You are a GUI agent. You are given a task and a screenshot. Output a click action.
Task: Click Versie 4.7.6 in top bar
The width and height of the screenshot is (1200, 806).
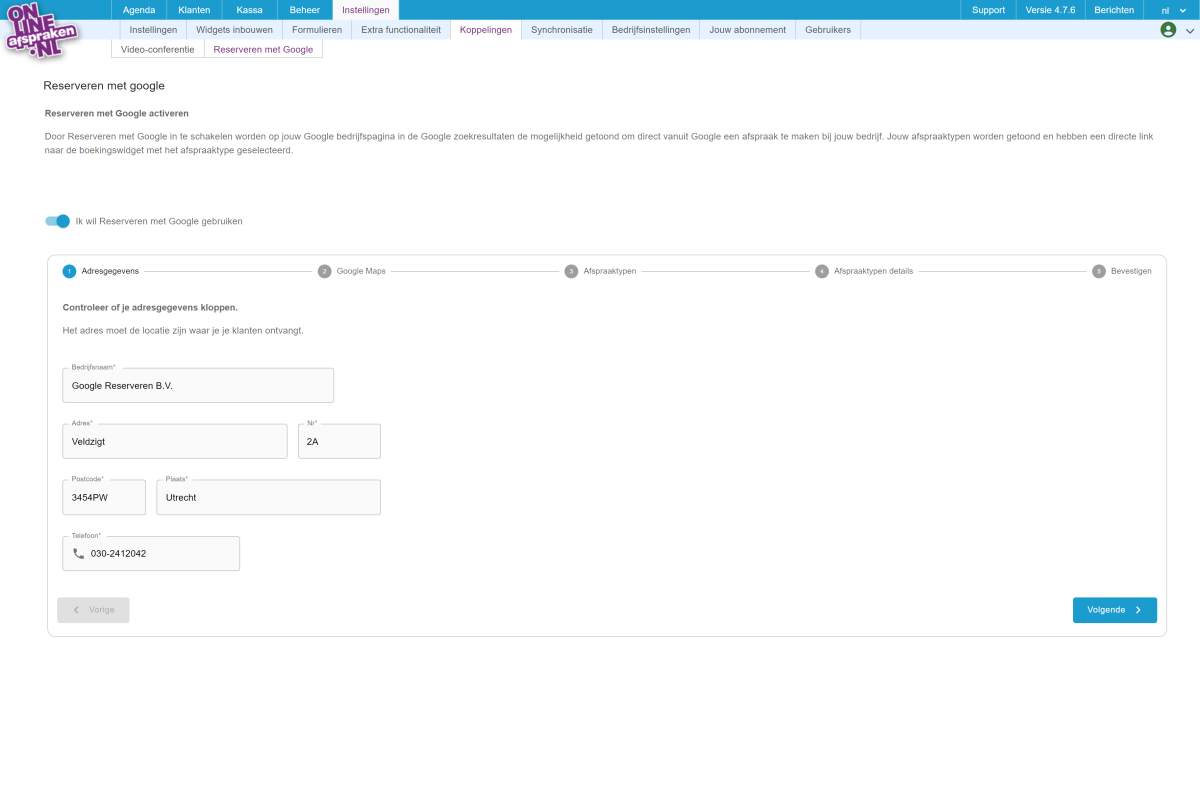[x=1050, y=10]
